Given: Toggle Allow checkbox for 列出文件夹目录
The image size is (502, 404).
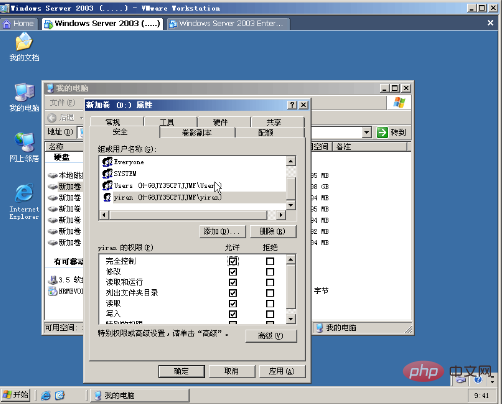Looking at the screenshot, I should (x=233, y=293).
